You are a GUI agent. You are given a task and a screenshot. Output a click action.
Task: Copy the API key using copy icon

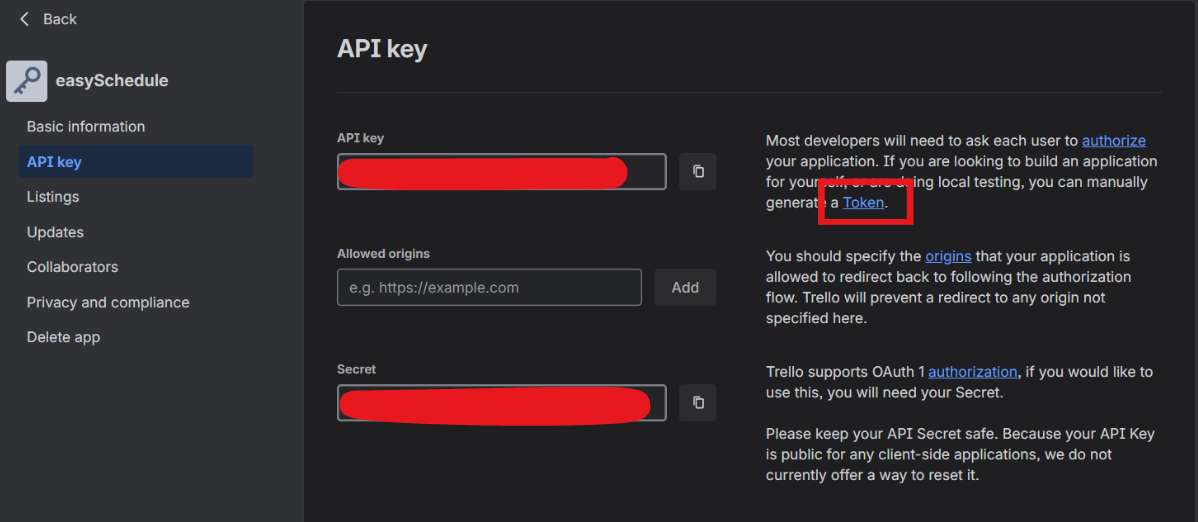coord(698,171)
